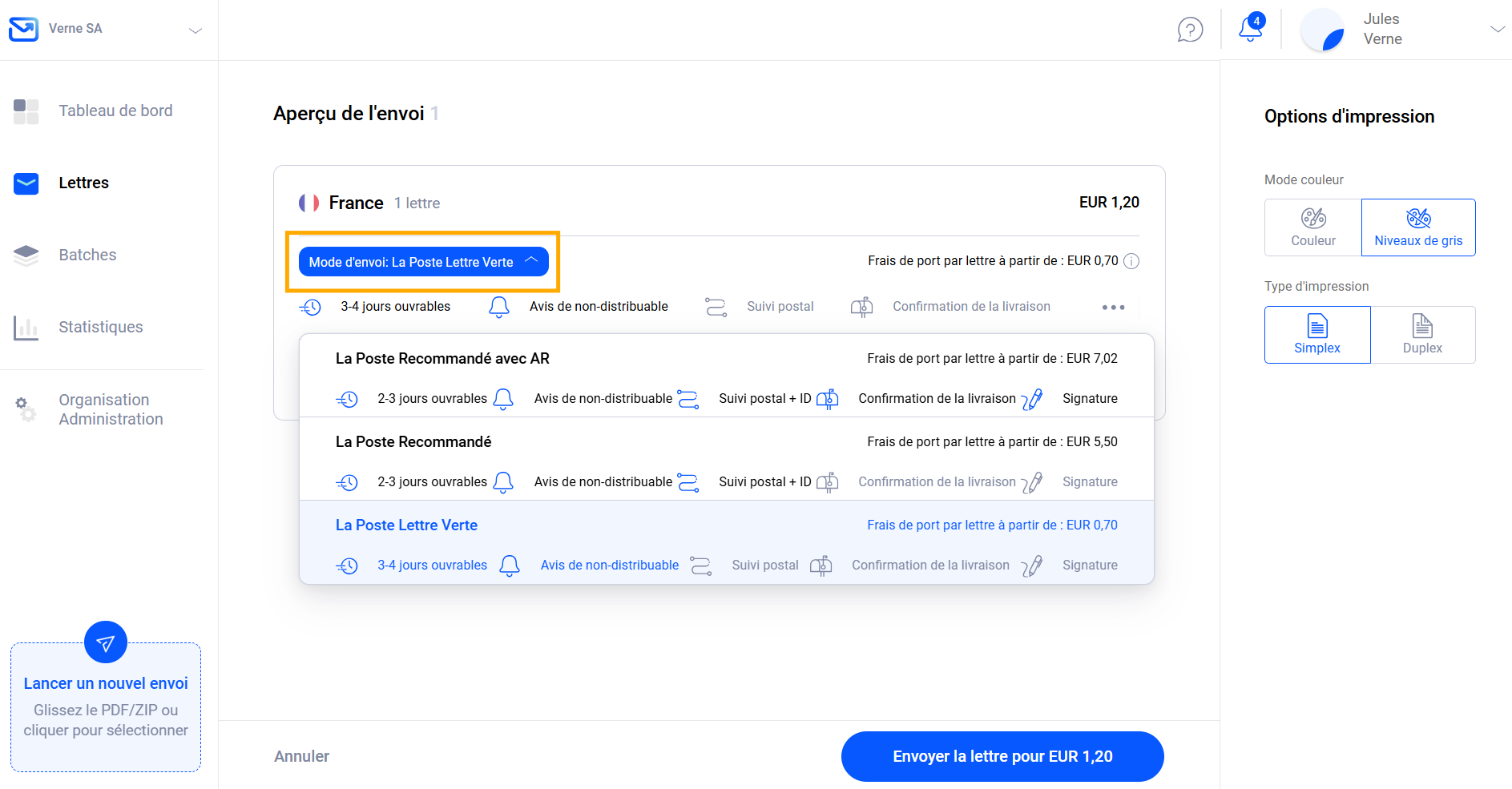The image size is (1512, 789).
Task: Click the Annuler link
Action: point(301,756)
